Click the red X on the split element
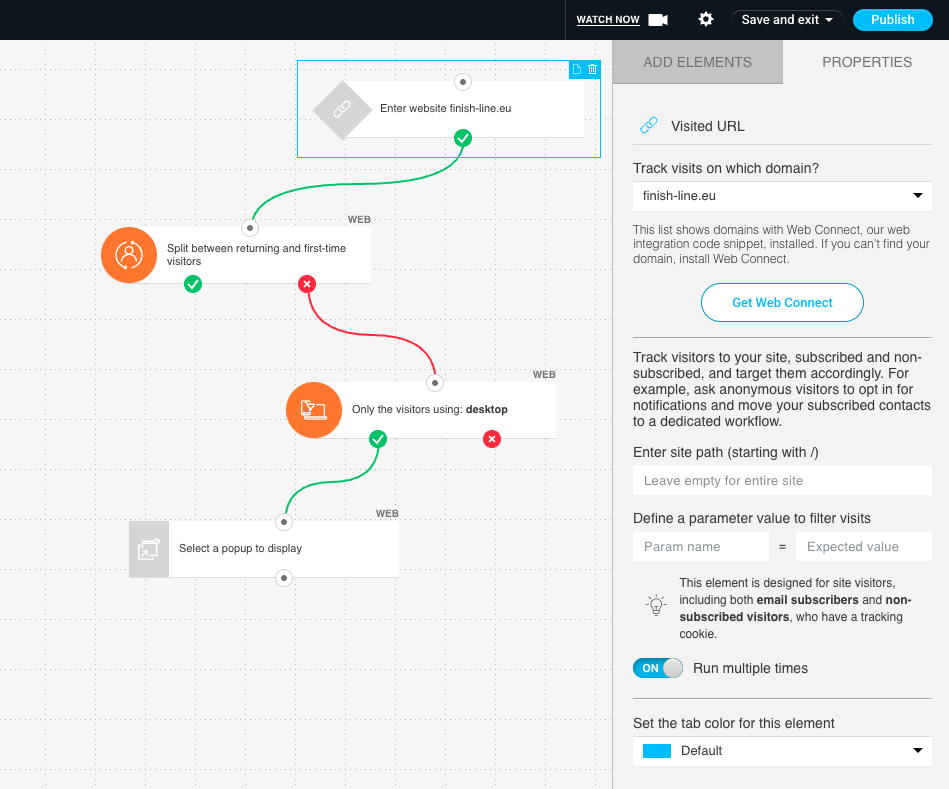The height and width of the screenshot is (789, 949). [306, 284]
